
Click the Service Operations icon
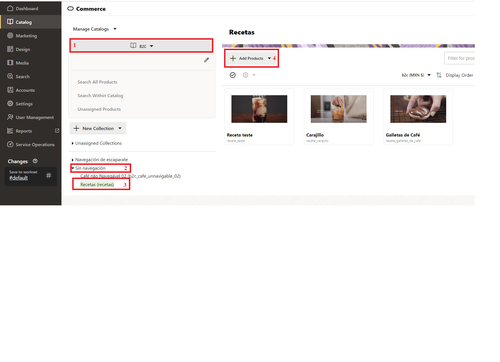tap(10, 144)
